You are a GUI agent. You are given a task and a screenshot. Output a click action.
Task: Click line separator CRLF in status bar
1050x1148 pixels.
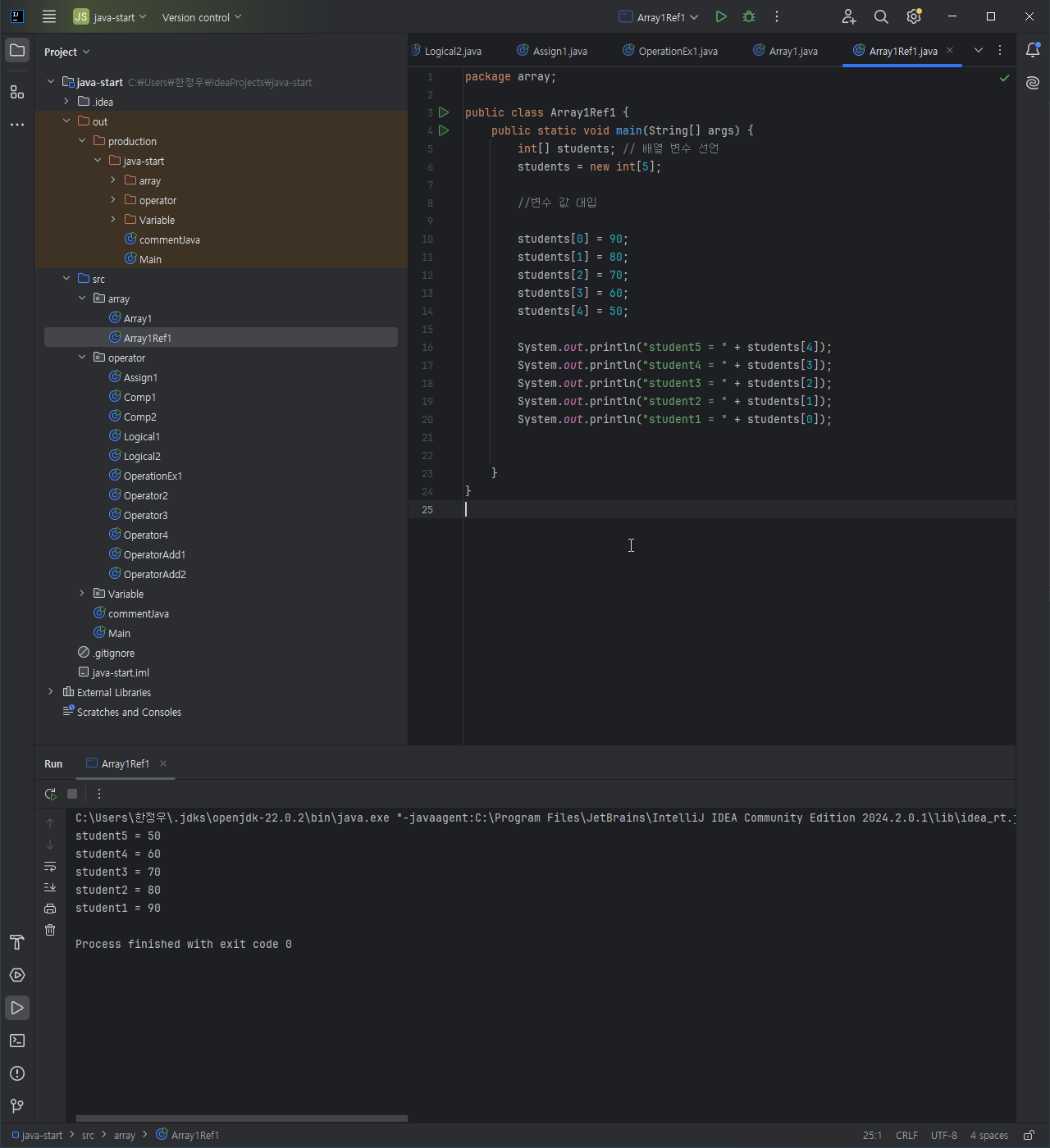coord(906,1136)
